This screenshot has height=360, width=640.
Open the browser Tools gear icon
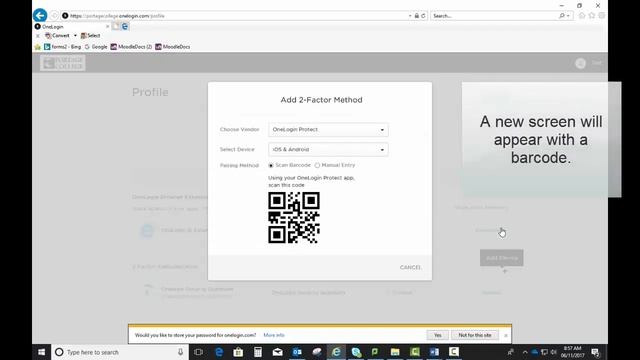click(x=602, y=16)
